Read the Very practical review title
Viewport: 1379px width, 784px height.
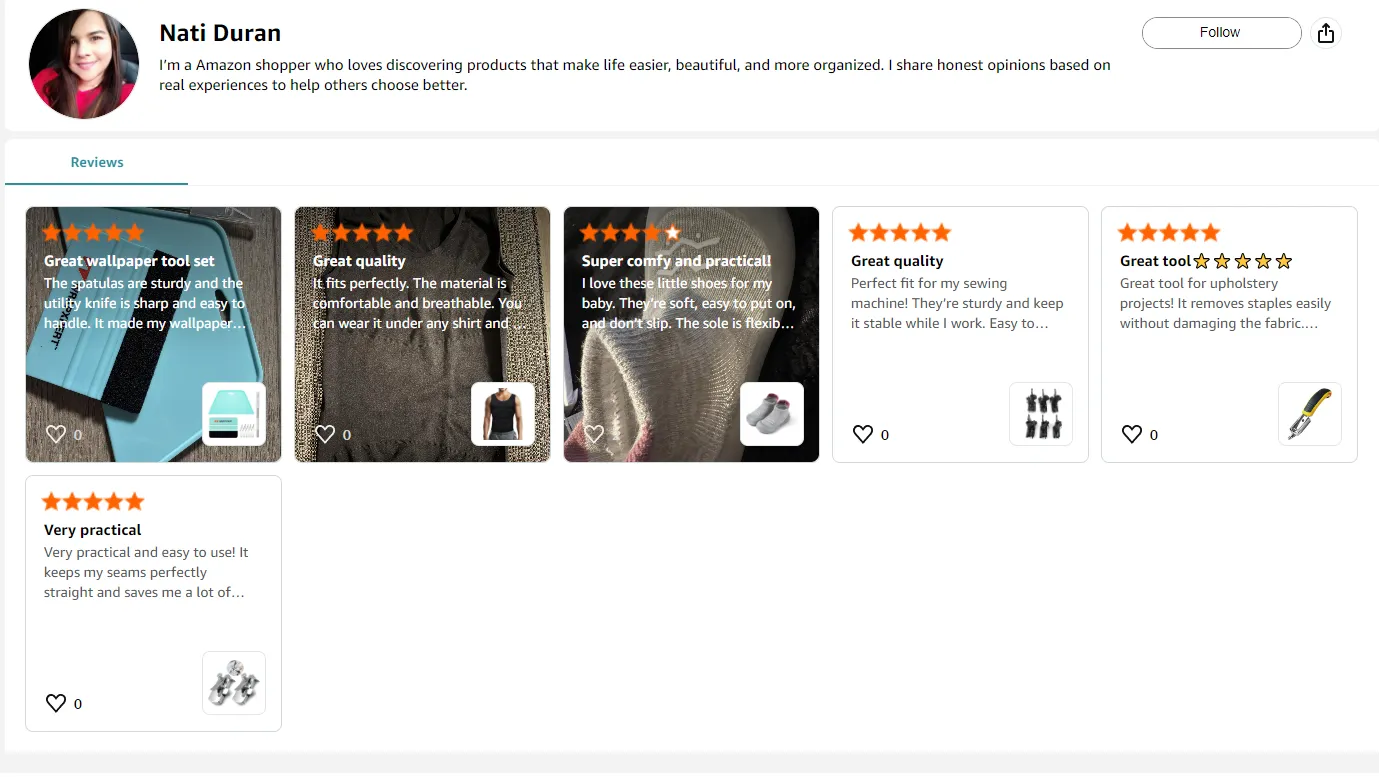click(x=93, y=530)
